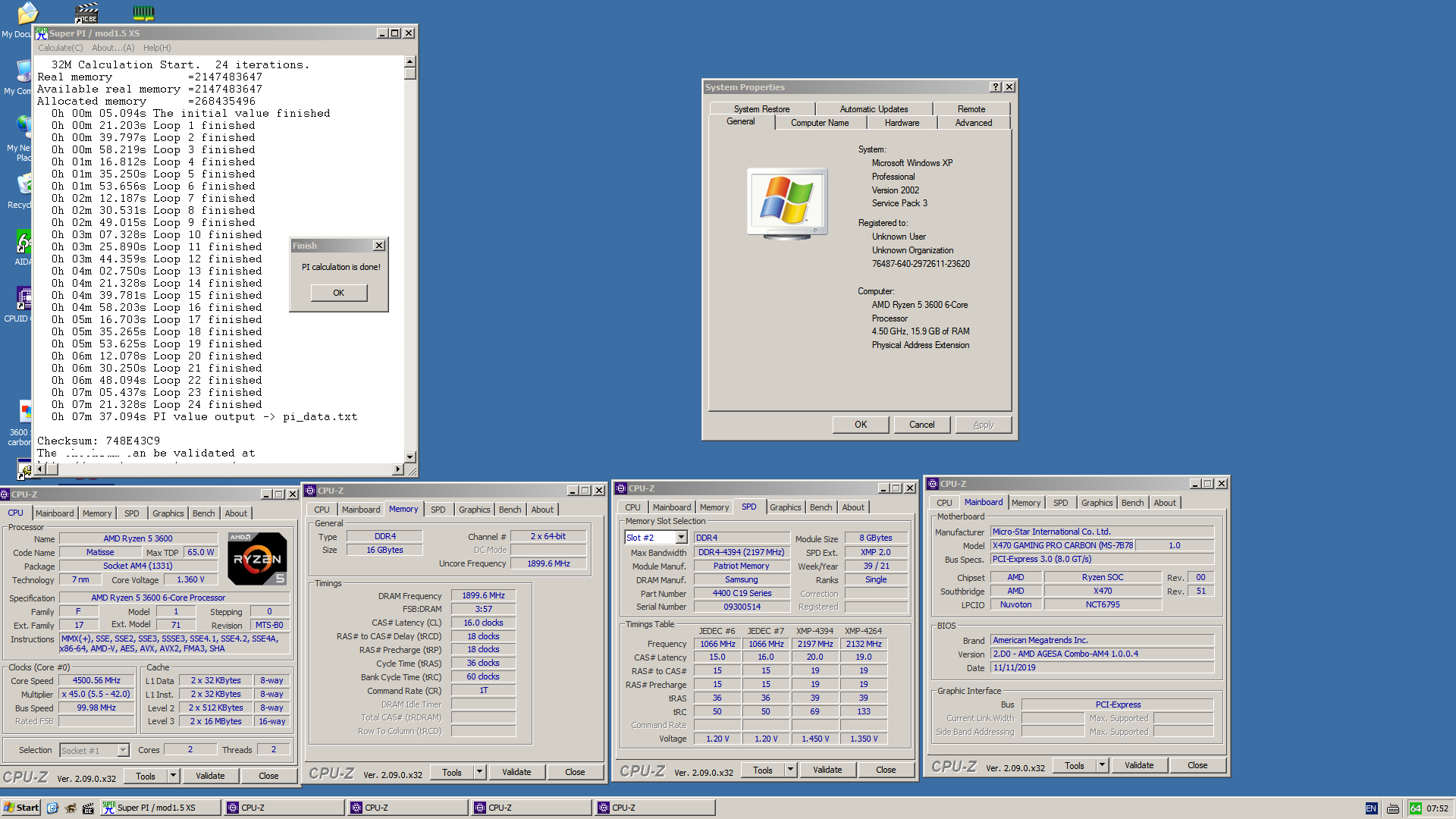Viewport: 1456px width, 819px height.
Task: Click the CPU-Z icon in the CPU tab window title bar
Action: (5, 494)
